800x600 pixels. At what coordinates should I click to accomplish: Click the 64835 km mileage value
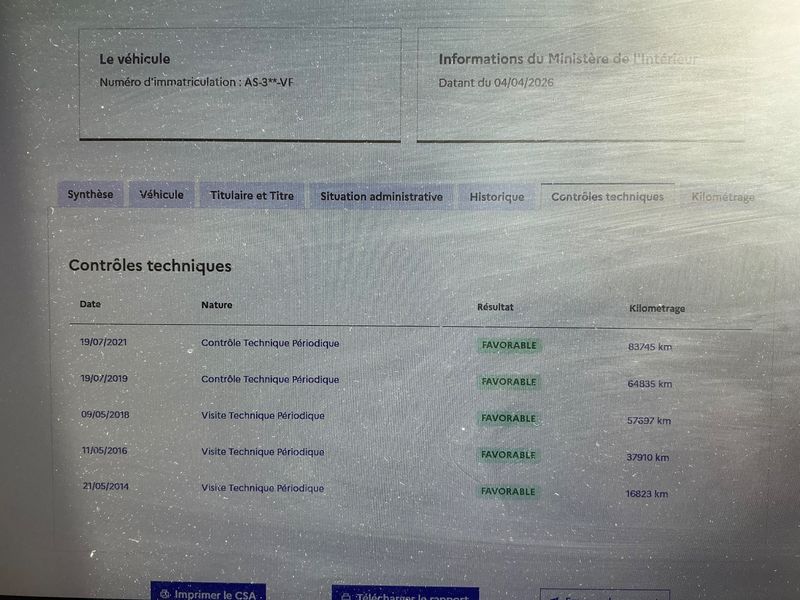(x=649, y=384)
